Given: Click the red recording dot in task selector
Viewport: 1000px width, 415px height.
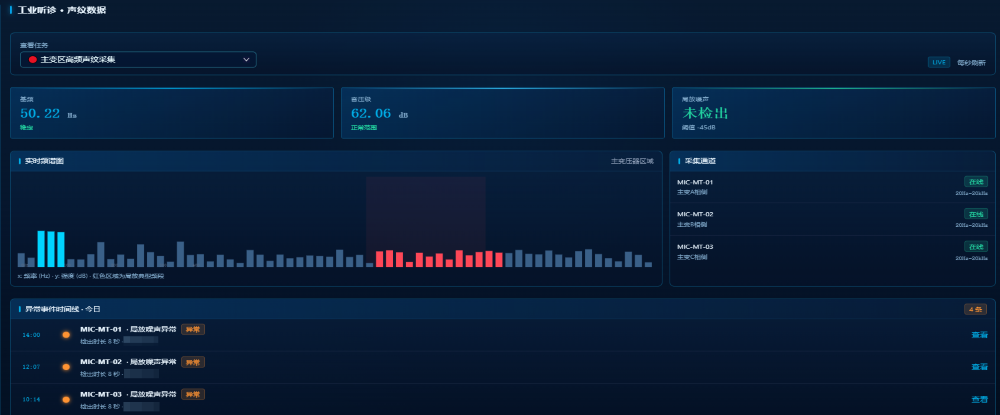Looking at the screenshot, I should tap(33, 59).
